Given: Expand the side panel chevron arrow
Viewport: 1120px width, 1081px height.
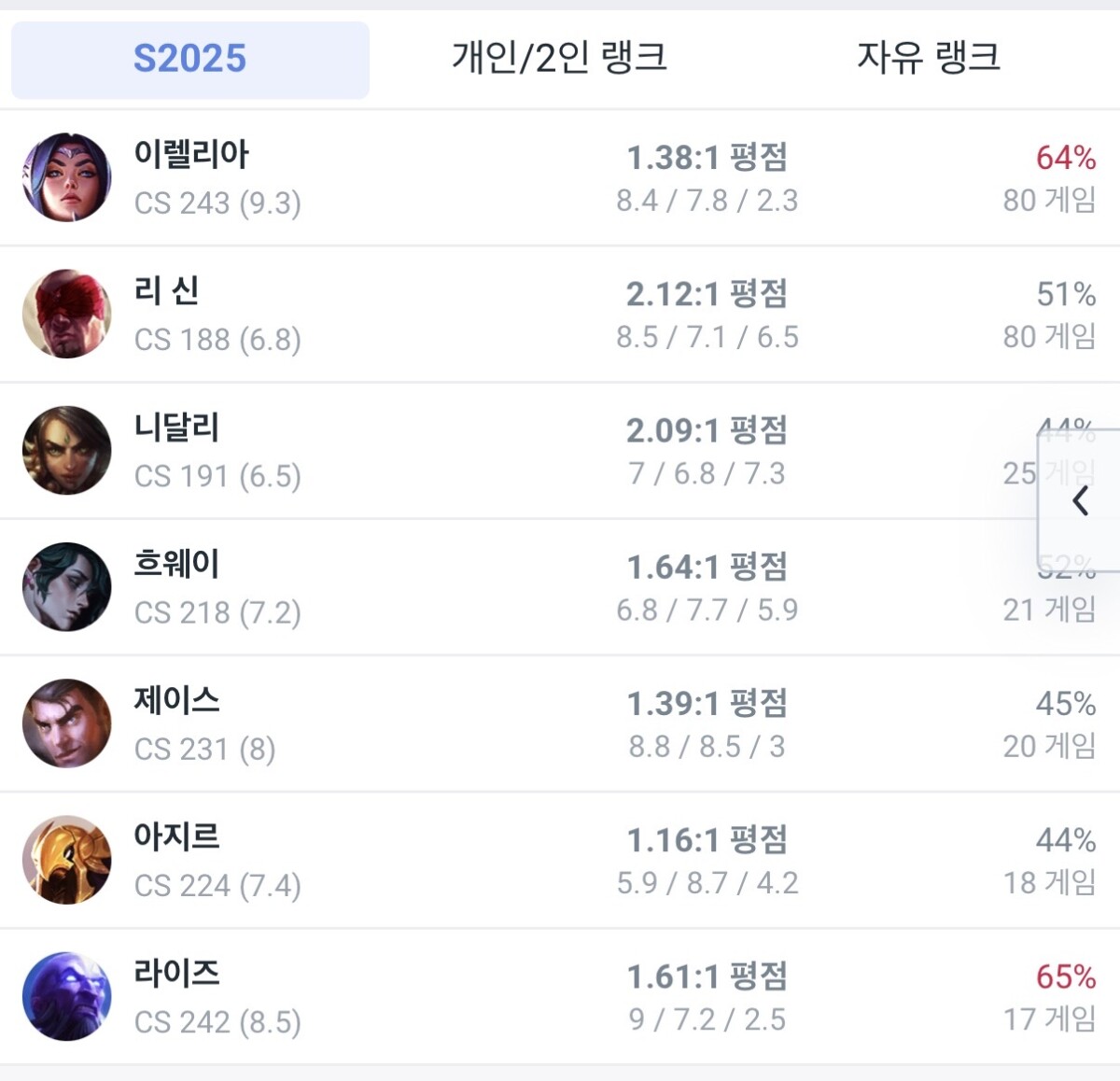Looking at the screenshot, I should [x=1081, y=501].
